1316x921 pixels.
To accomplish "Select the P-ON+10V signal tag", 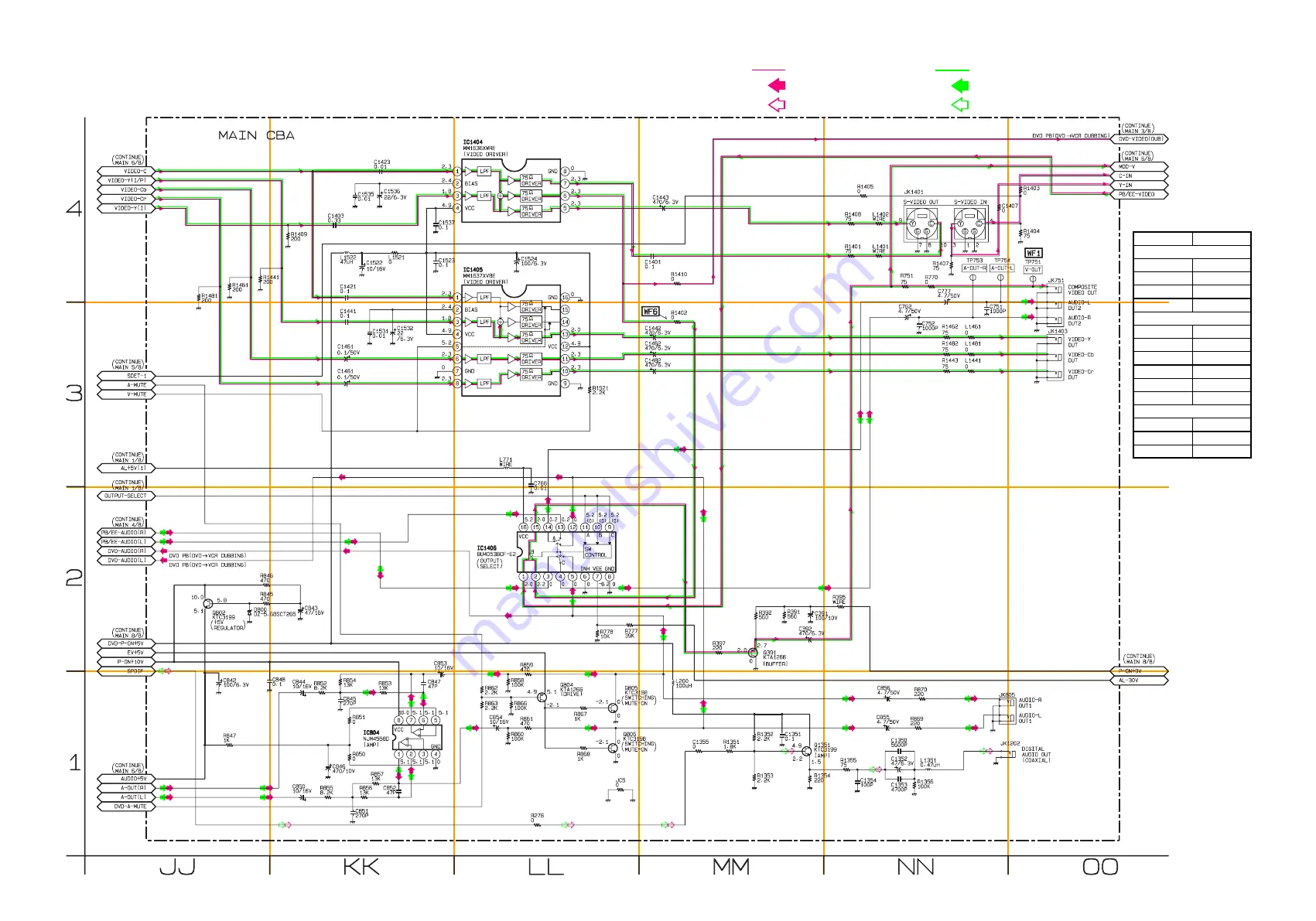I will point(127,662).
